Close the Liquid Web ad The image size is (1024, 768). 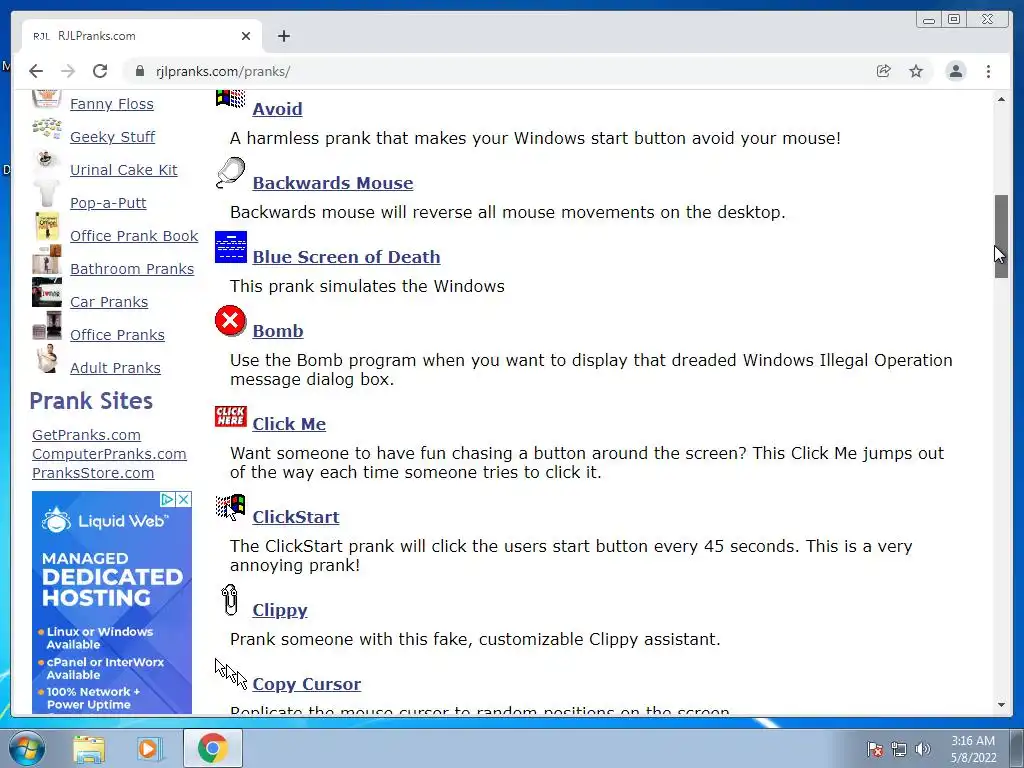[x=184, y=500]
